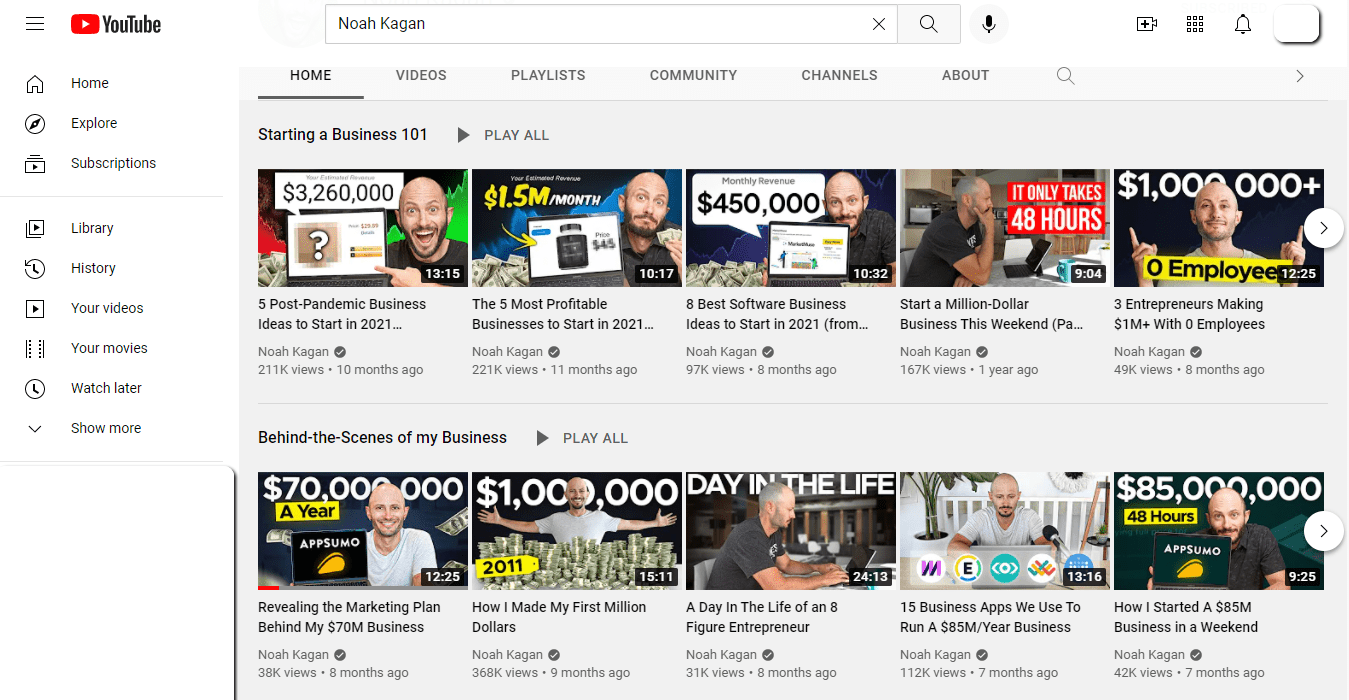The width and height of the screenshot is (1349, 700).
Task: Show more channel tabs with the right chevron
Action: pyautogui.click(x=1300, y=76)
